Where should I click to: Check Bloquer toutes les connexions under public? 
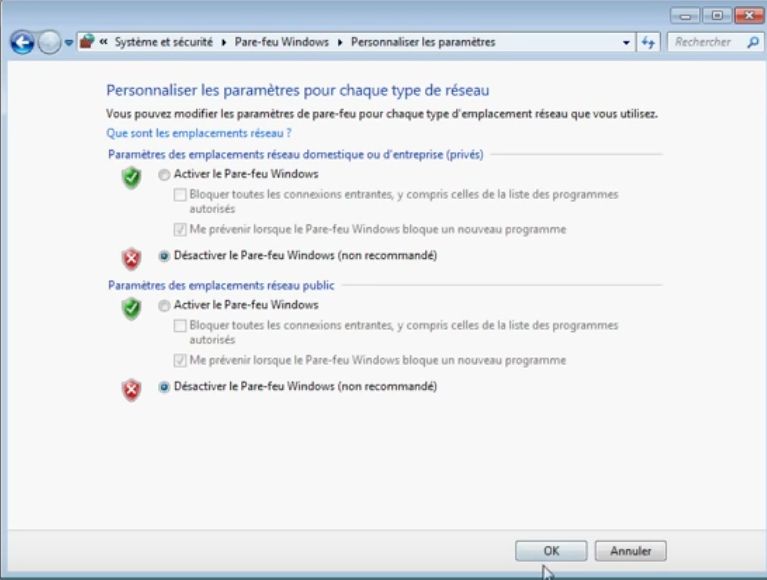point(180,326)
